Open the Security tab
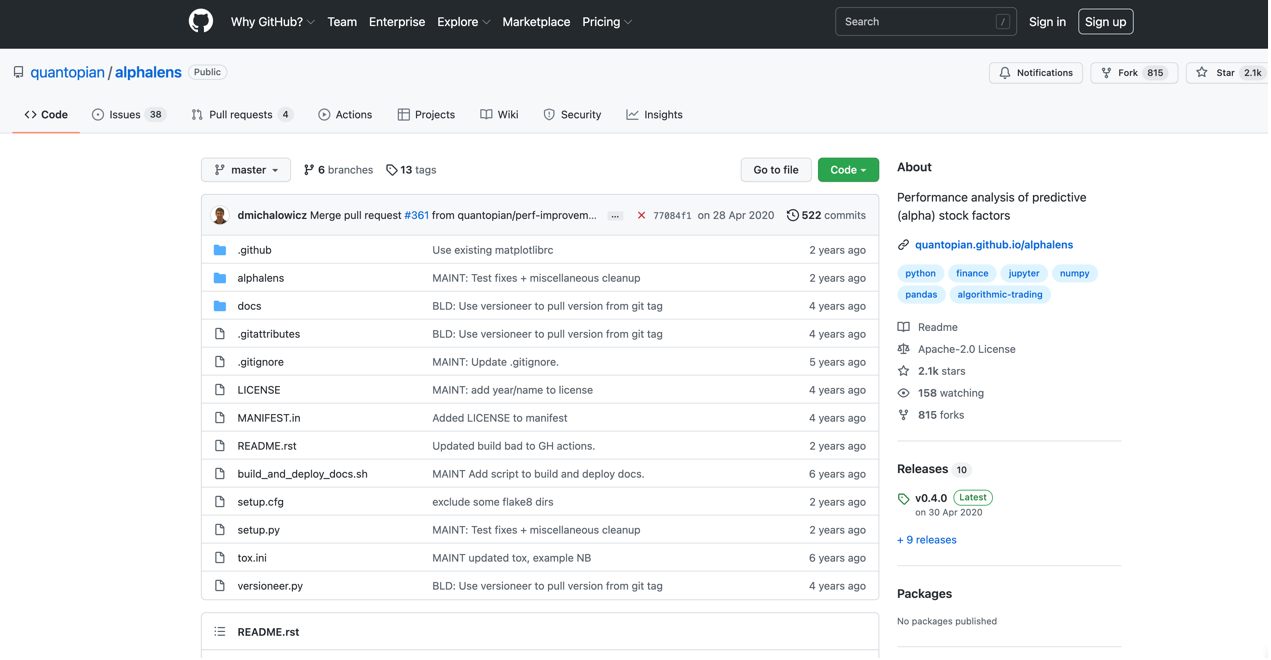The width and height of the screenshot is (1271, 660). [572, 115]
